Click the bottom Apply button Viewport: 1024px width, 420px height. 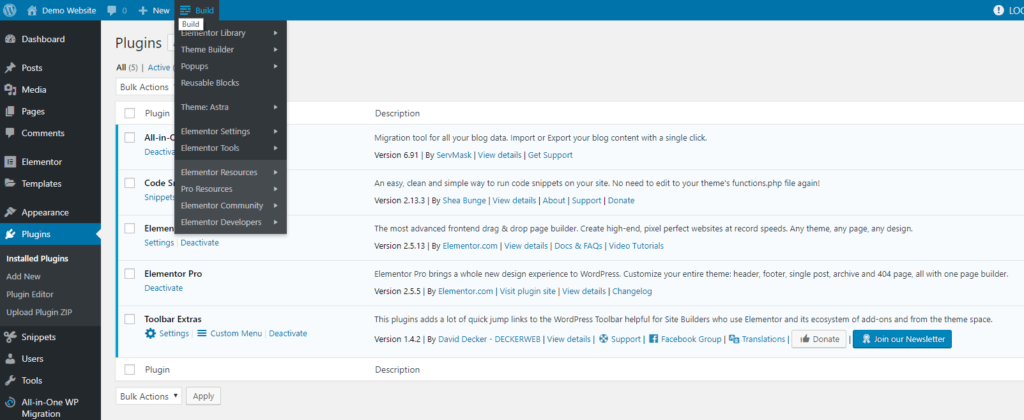tap(204, 396)
